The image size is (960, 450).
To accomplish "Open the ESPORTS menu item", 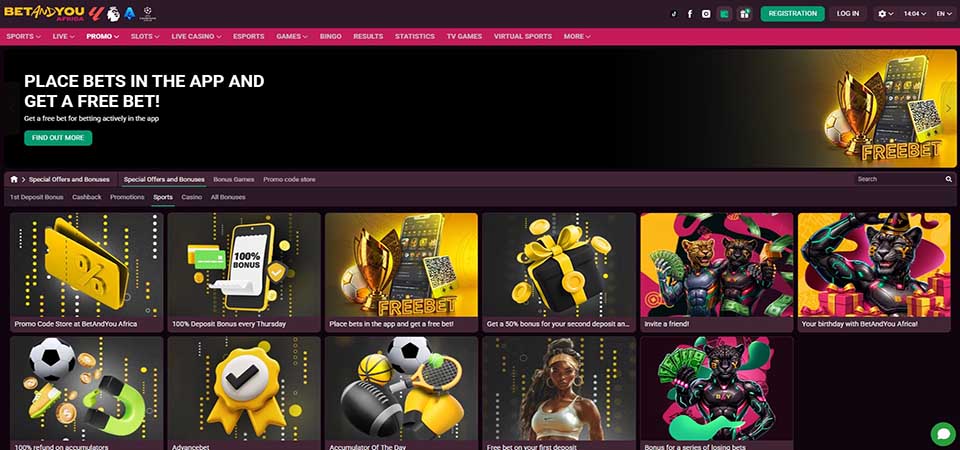I will [x=249, y=37].
